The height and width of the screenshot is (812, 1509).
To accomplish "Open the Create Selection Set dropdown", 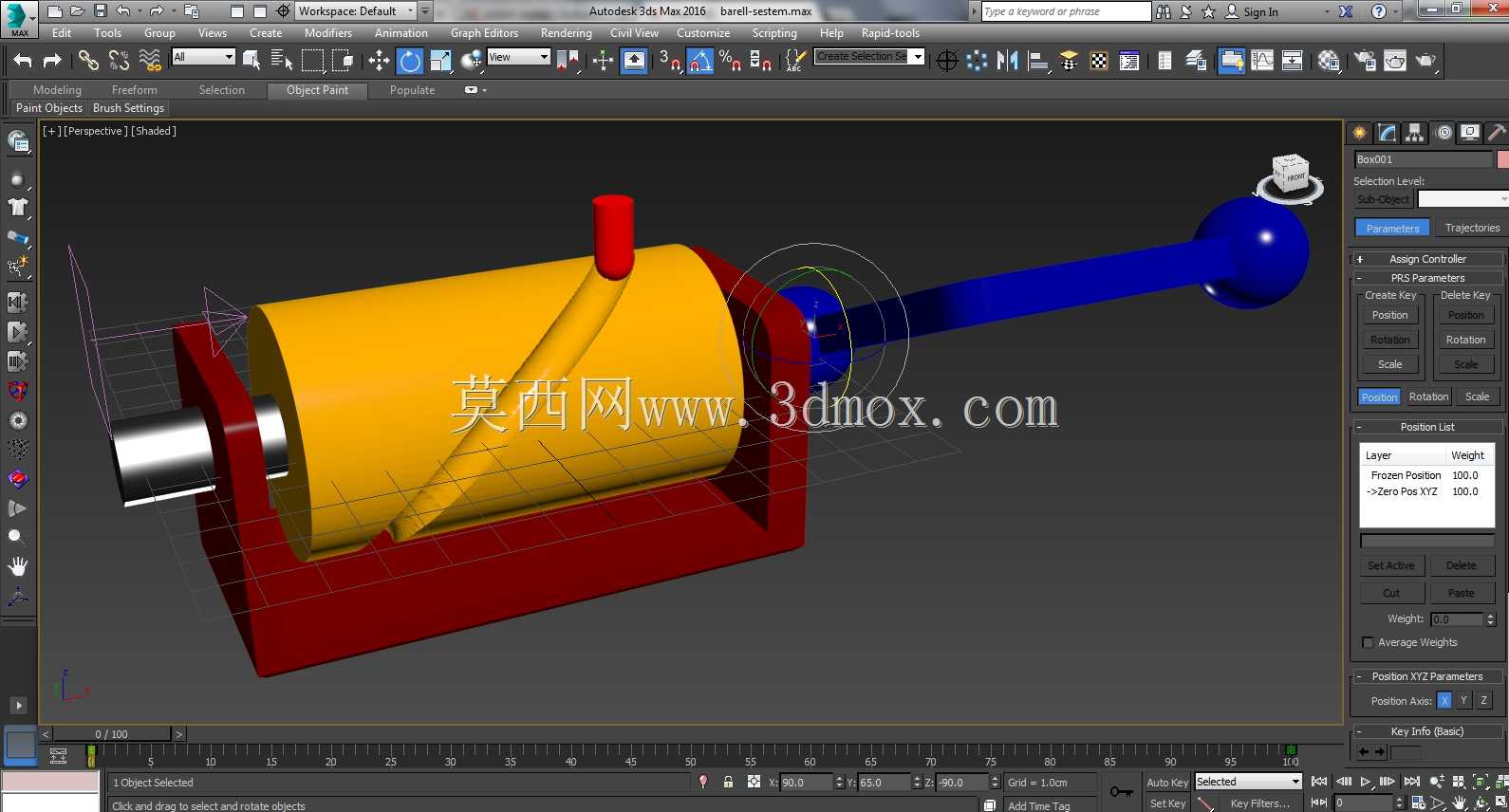I will [x=869, y=57].
